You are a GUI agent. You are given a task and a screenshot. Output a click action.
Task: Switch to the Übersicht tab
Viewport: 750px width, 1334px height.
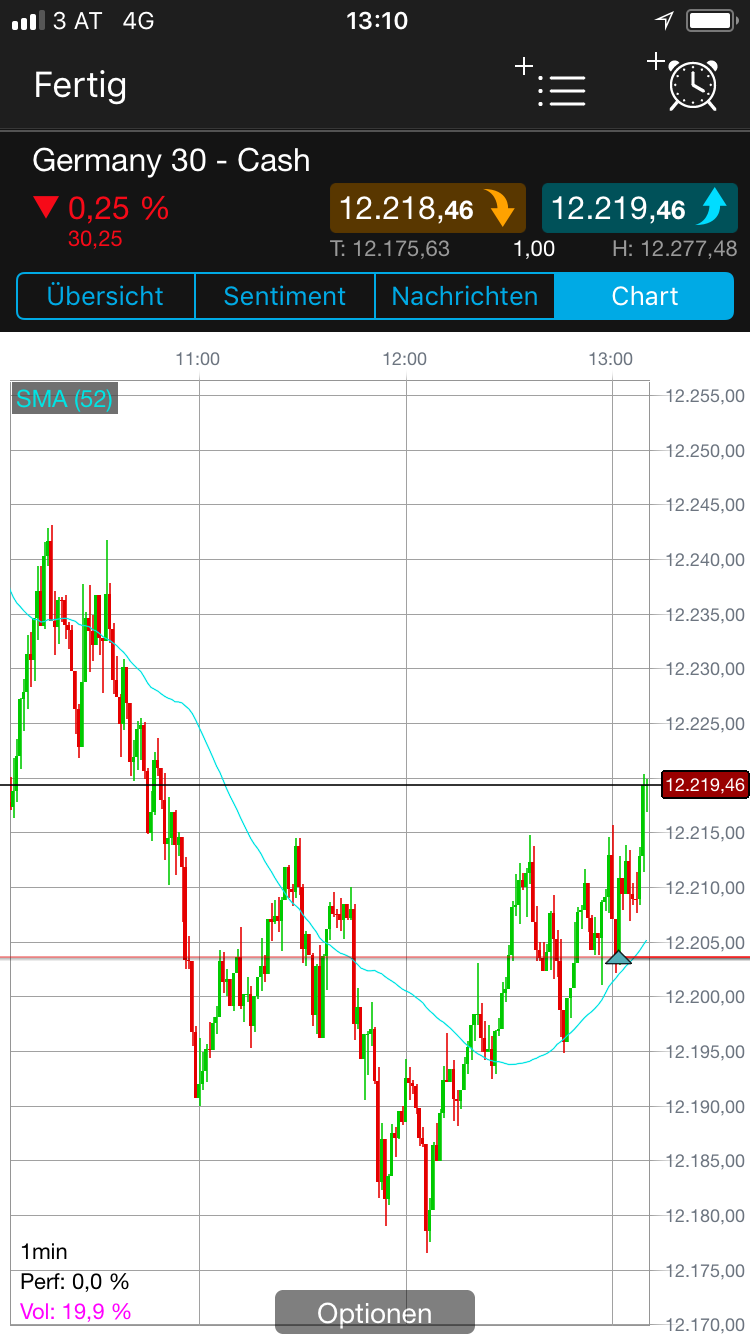[105, 296]
